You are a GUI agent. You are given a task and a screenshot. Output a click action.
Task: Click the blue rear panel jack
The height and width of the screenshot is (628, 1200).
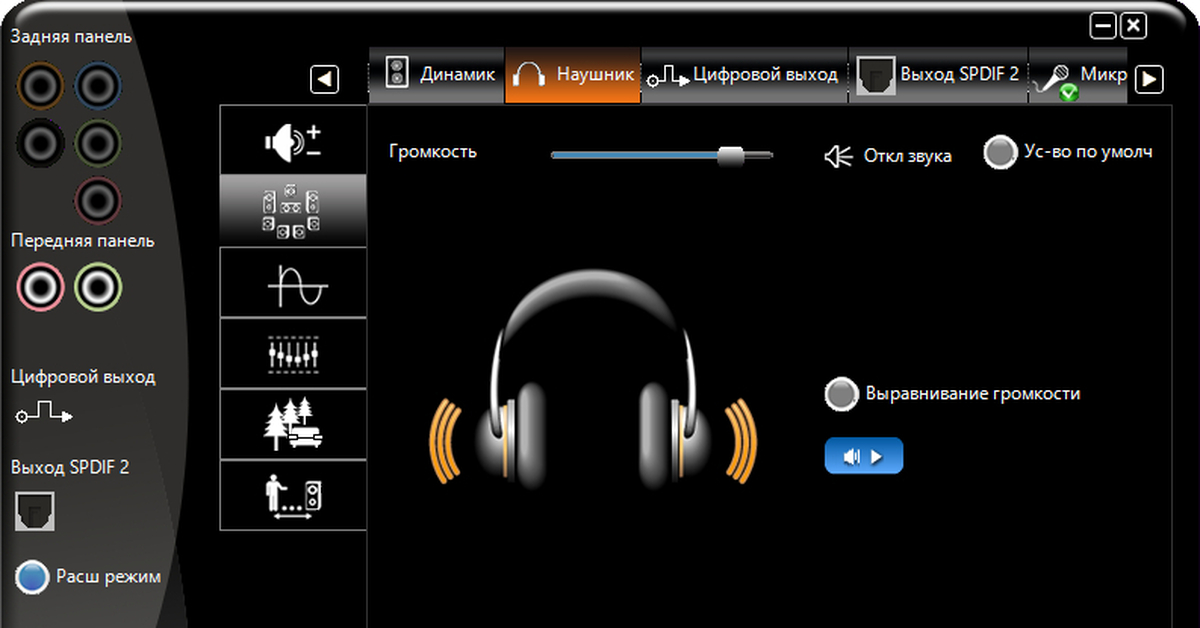click(x=99, y=87)
